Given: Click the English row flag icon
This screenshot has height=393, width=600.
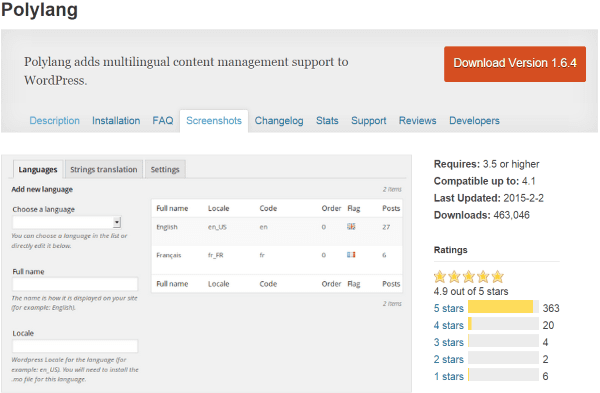Looking at the screenshot, I should coord(351,227).
